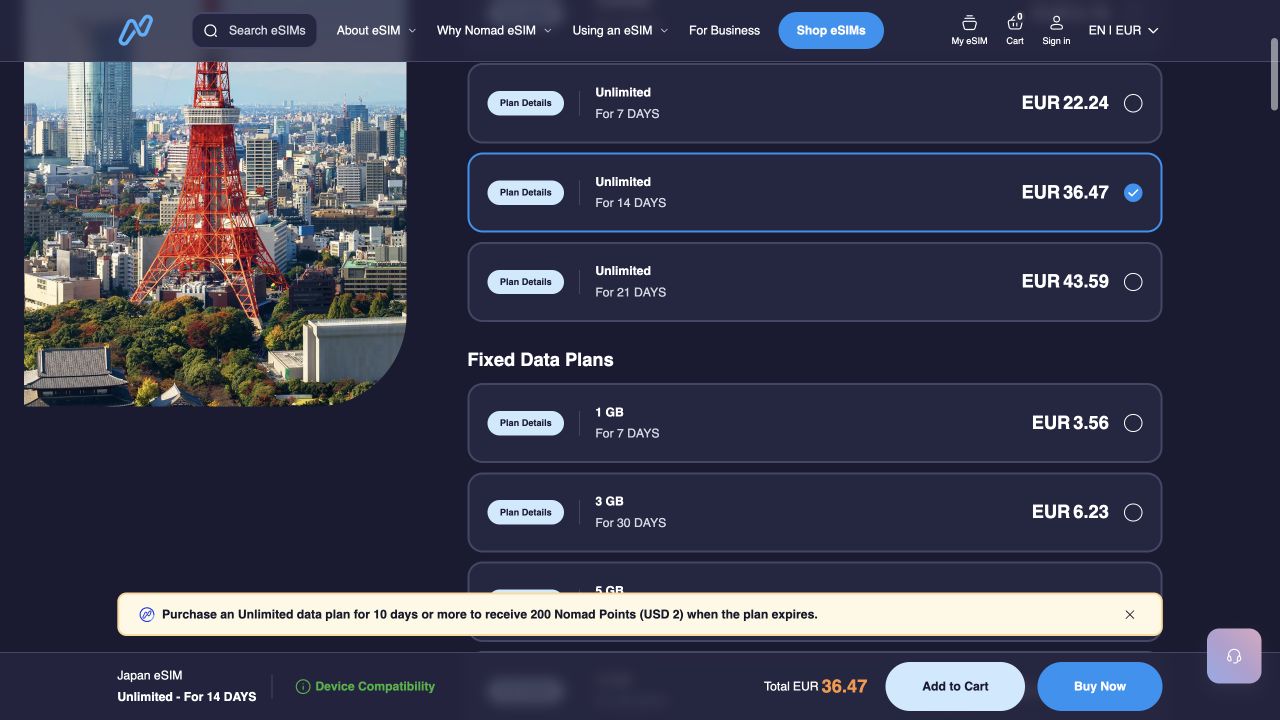Screen dimensions: 1280x720
Task: Click Buy Now button
Action: [x=1100, y=687]
